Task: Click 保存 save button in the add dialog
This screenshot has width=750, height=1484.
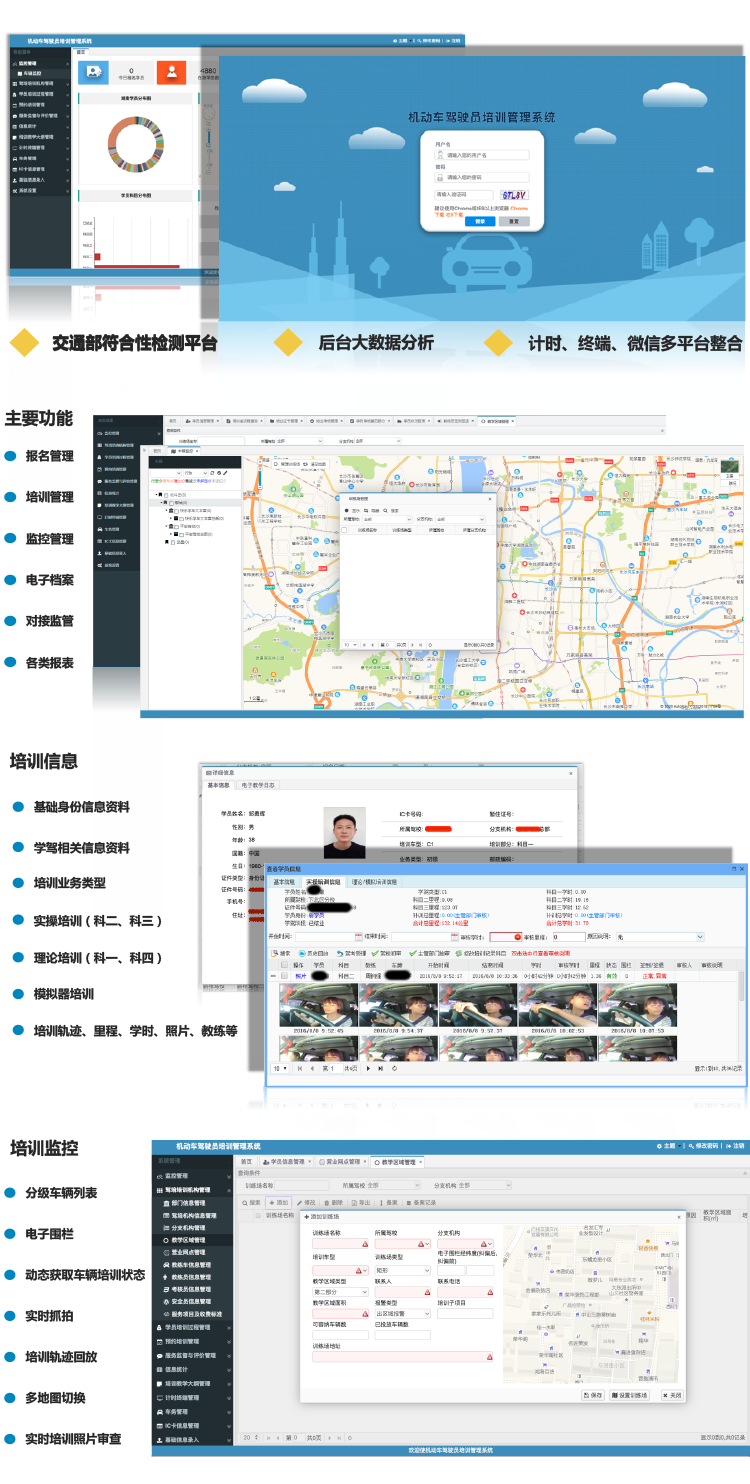Action: tap(593, 1395)
